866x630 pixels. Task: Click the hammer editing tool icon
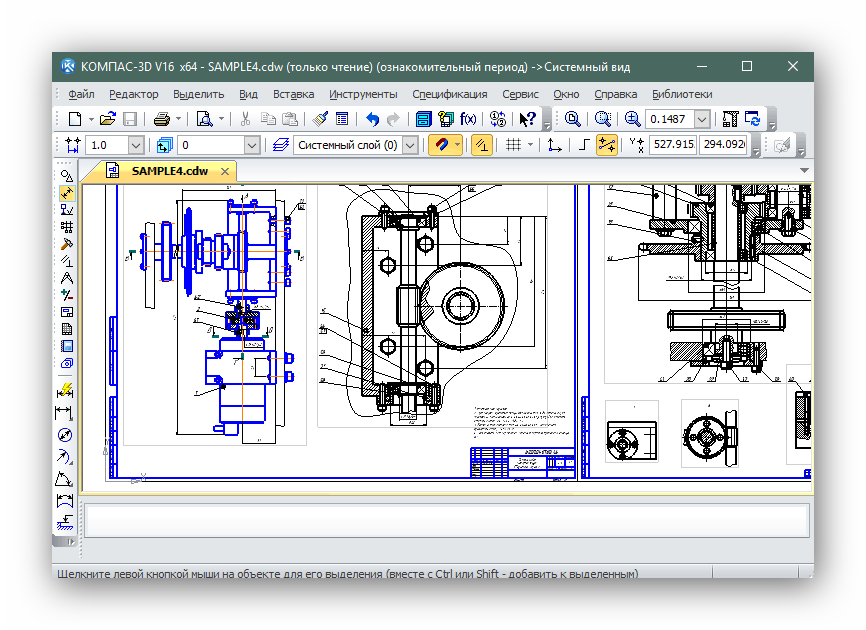coord(66,243)
